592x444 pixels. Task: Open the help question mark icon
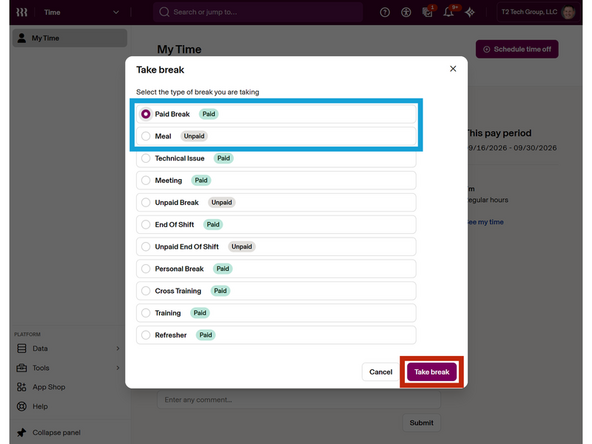[385, 12]
